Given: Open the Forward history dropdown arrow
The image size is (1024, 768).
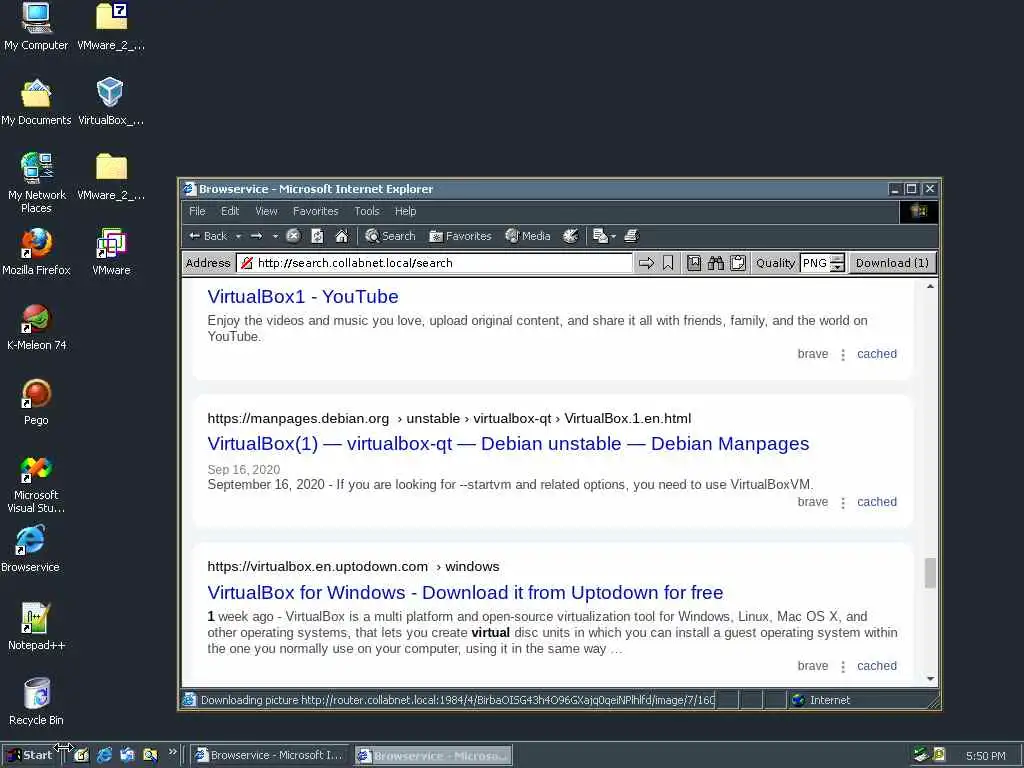Looking at the screenshot, I should point(275,236).
